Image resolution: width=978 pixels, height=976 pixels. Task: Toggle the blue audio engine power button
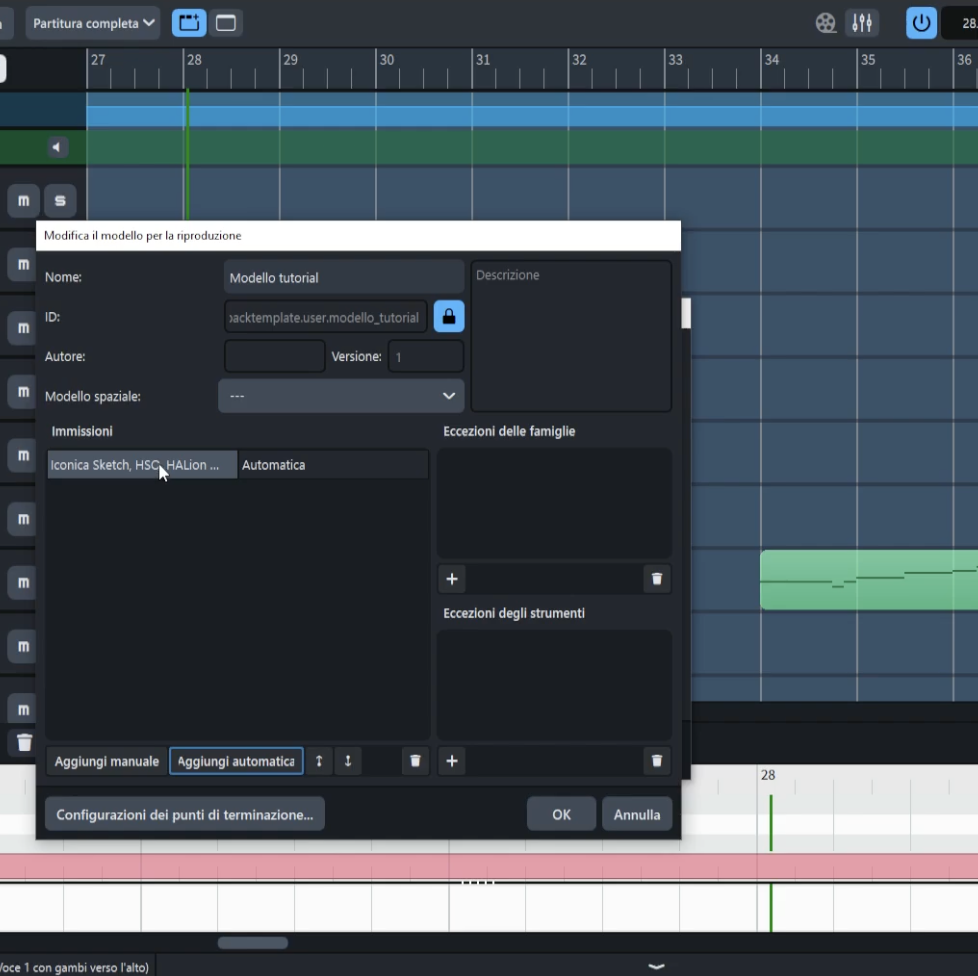pyautogui.click(x=921, y=23)
